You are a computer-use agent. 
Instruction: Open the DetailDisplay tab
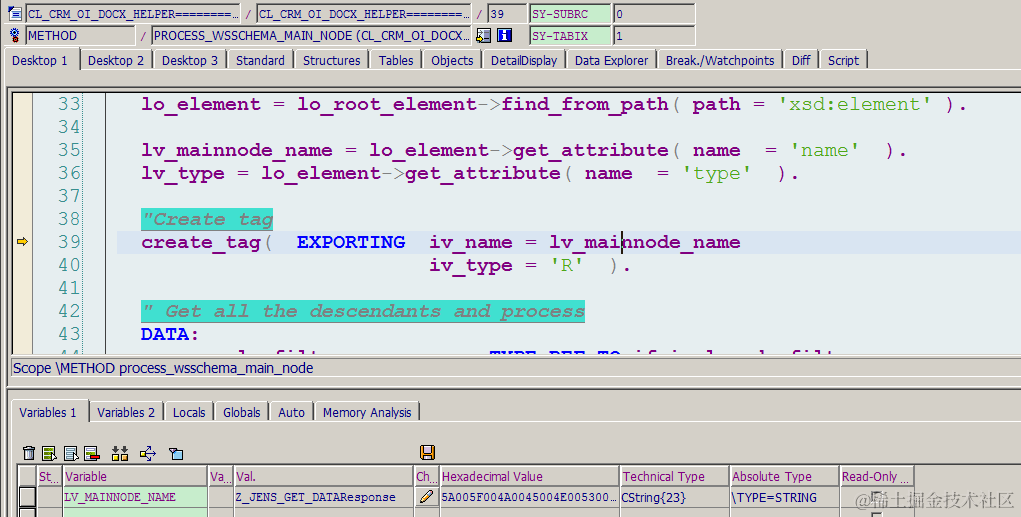tap(524, 61)
